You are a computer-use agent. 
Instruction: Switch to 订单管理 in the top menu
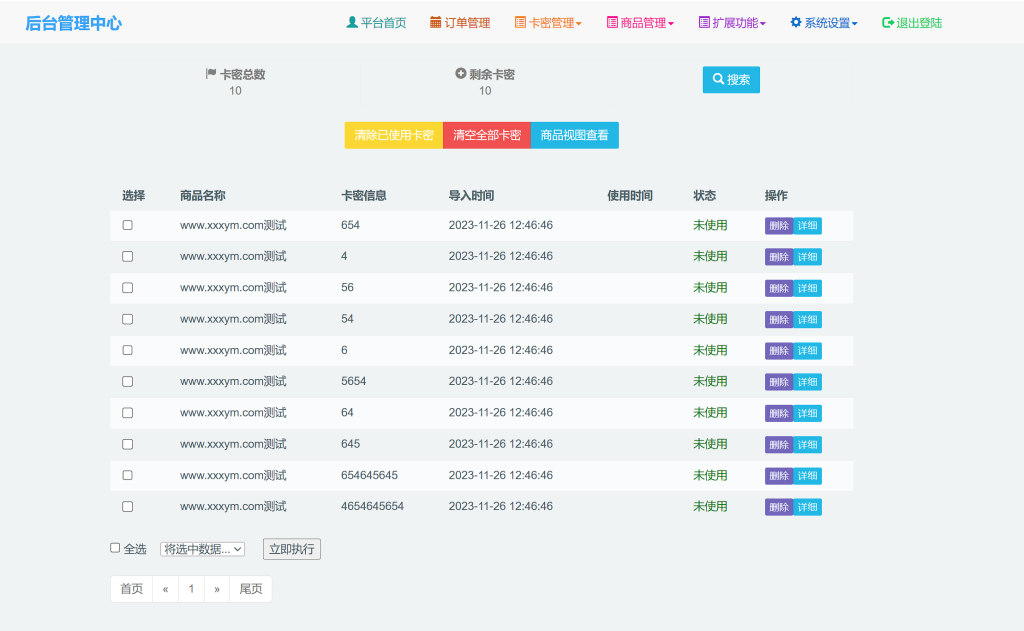click(x=460, y=22)
